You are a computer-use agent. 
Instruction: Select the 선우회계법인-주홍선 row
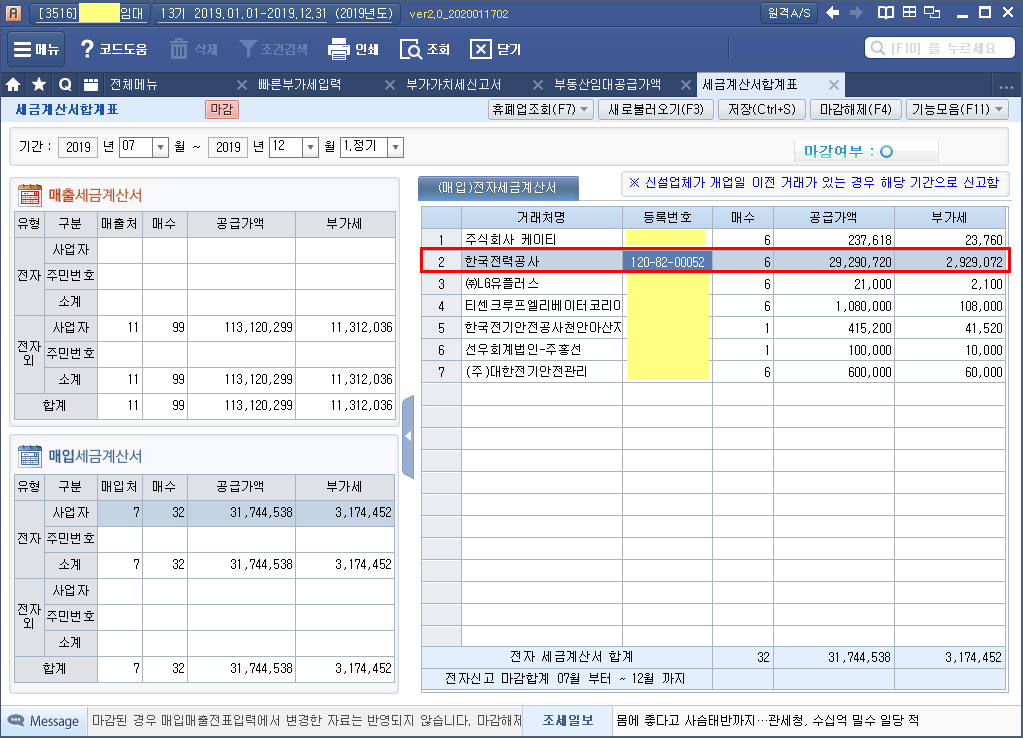point(714,350)
